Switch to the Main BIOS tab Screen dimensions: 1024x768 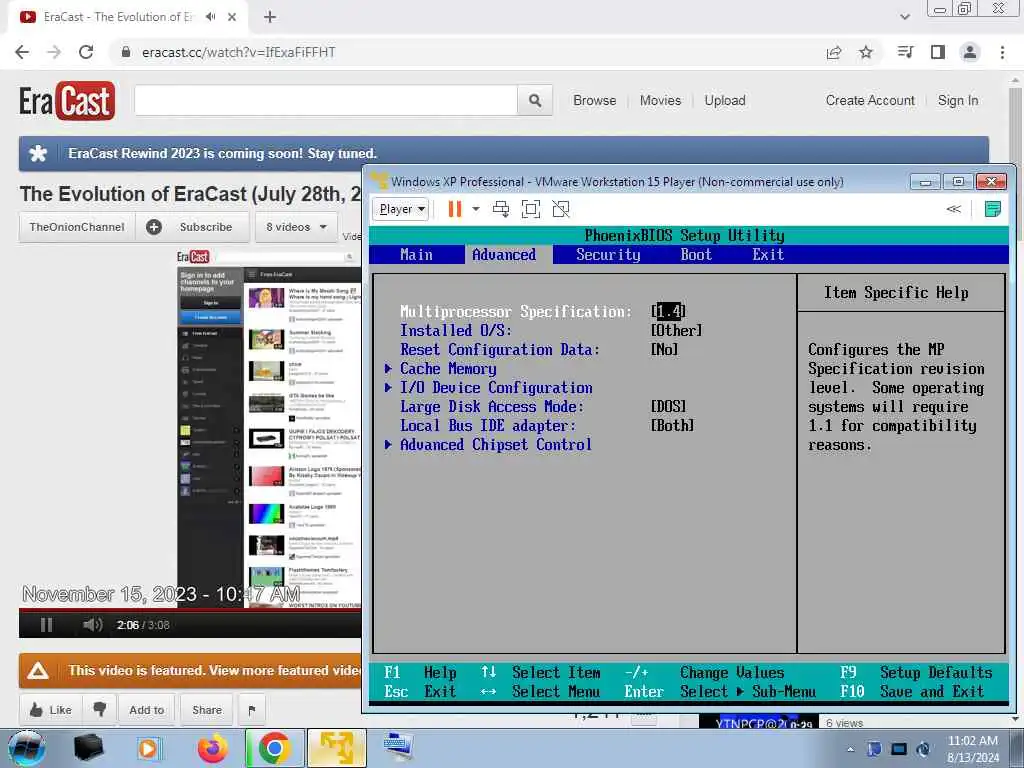click(416, 255)
